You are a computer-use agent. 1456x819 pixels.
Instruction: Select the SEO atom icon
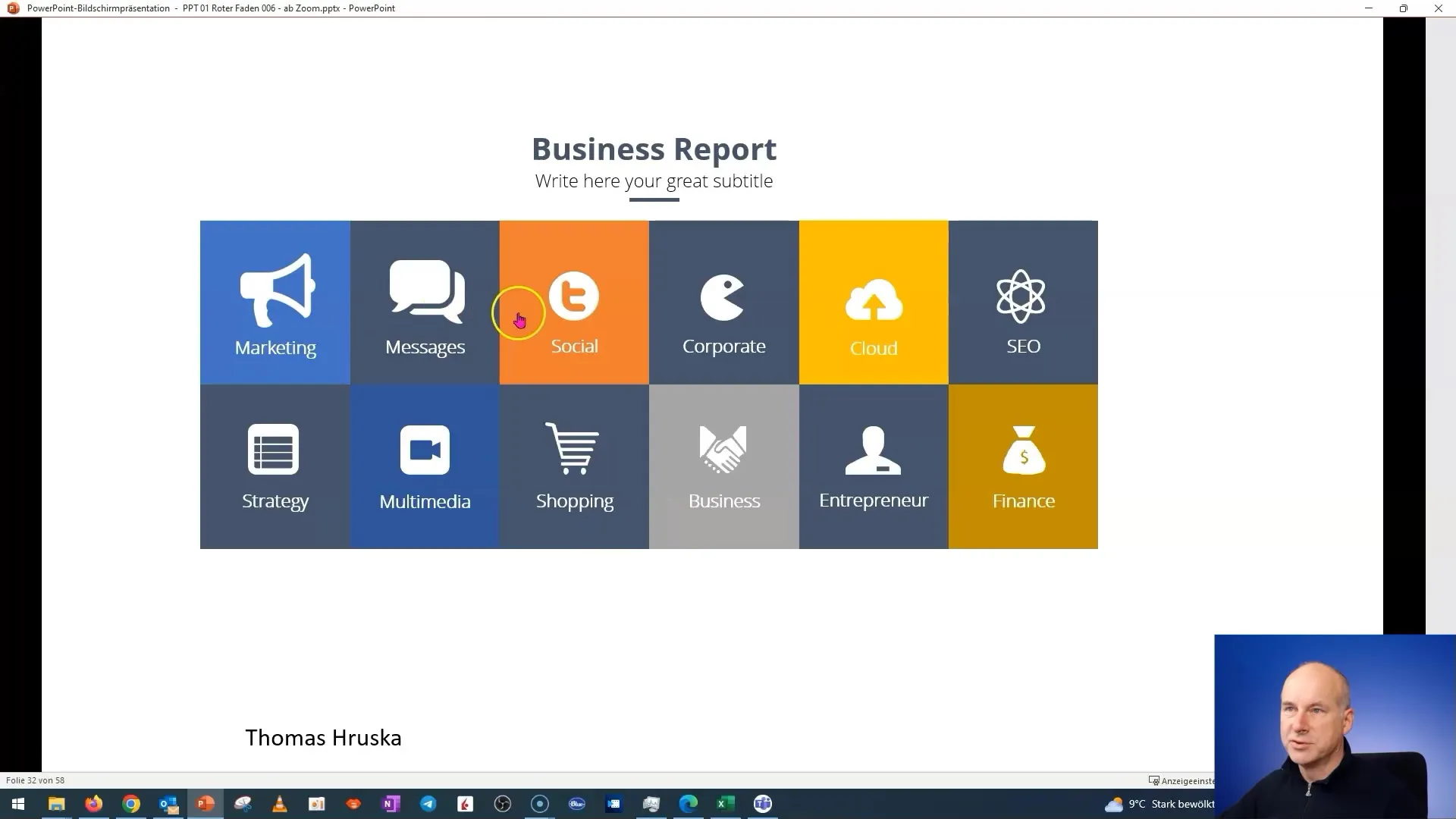(1023, 295)
